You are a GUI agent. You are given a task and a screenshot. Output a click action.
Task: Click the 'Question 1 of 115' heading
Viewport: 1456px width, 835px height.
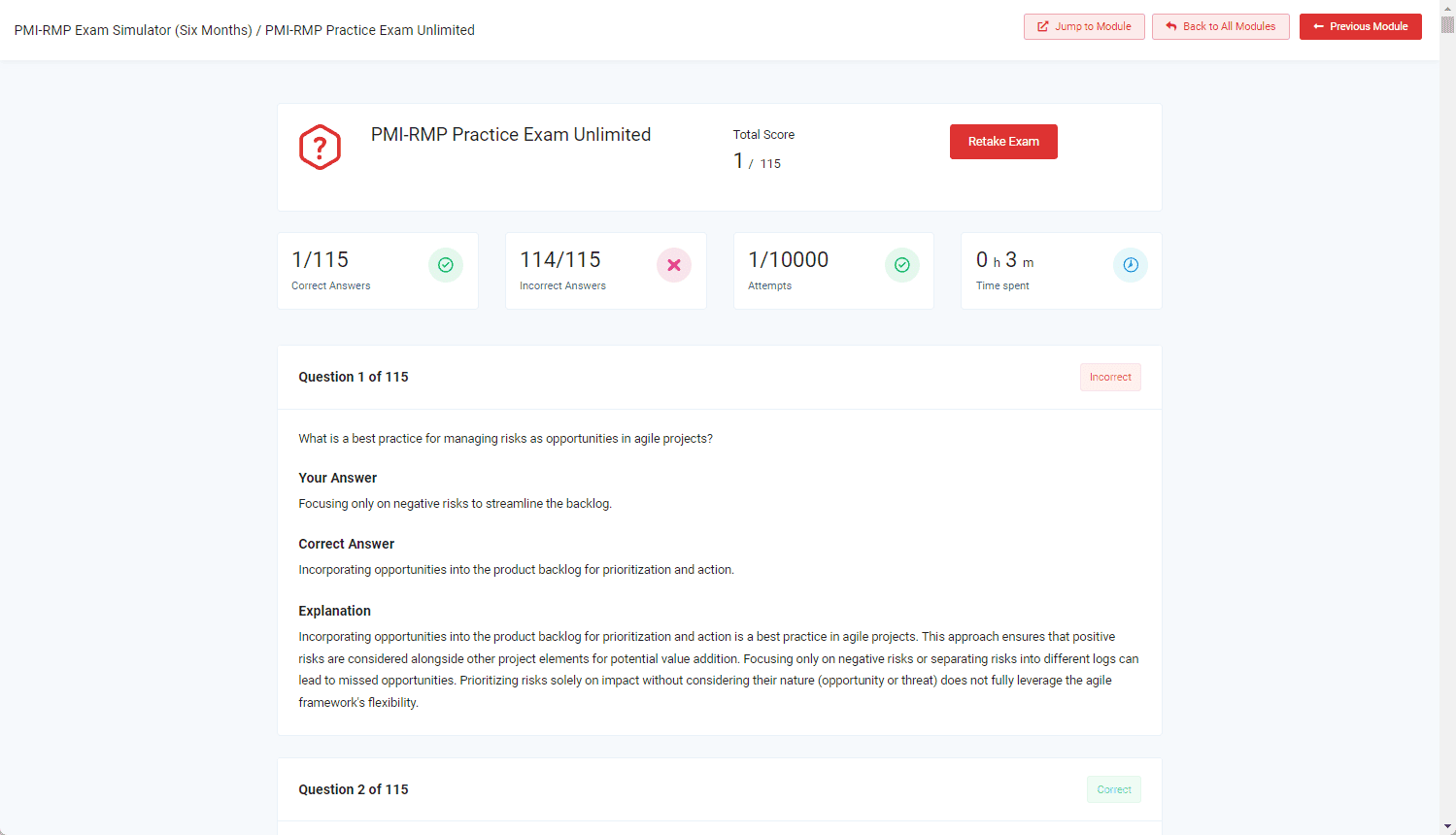click(354, 377)
